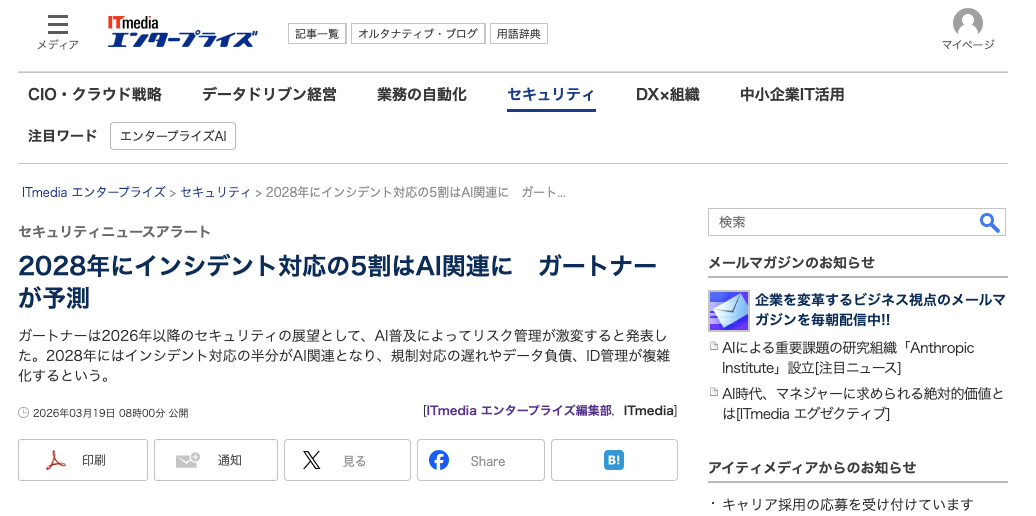This screenshot has width=1036, height=516.
Task: Click the PDF 印刷 print button
Action: click(83, 460)
